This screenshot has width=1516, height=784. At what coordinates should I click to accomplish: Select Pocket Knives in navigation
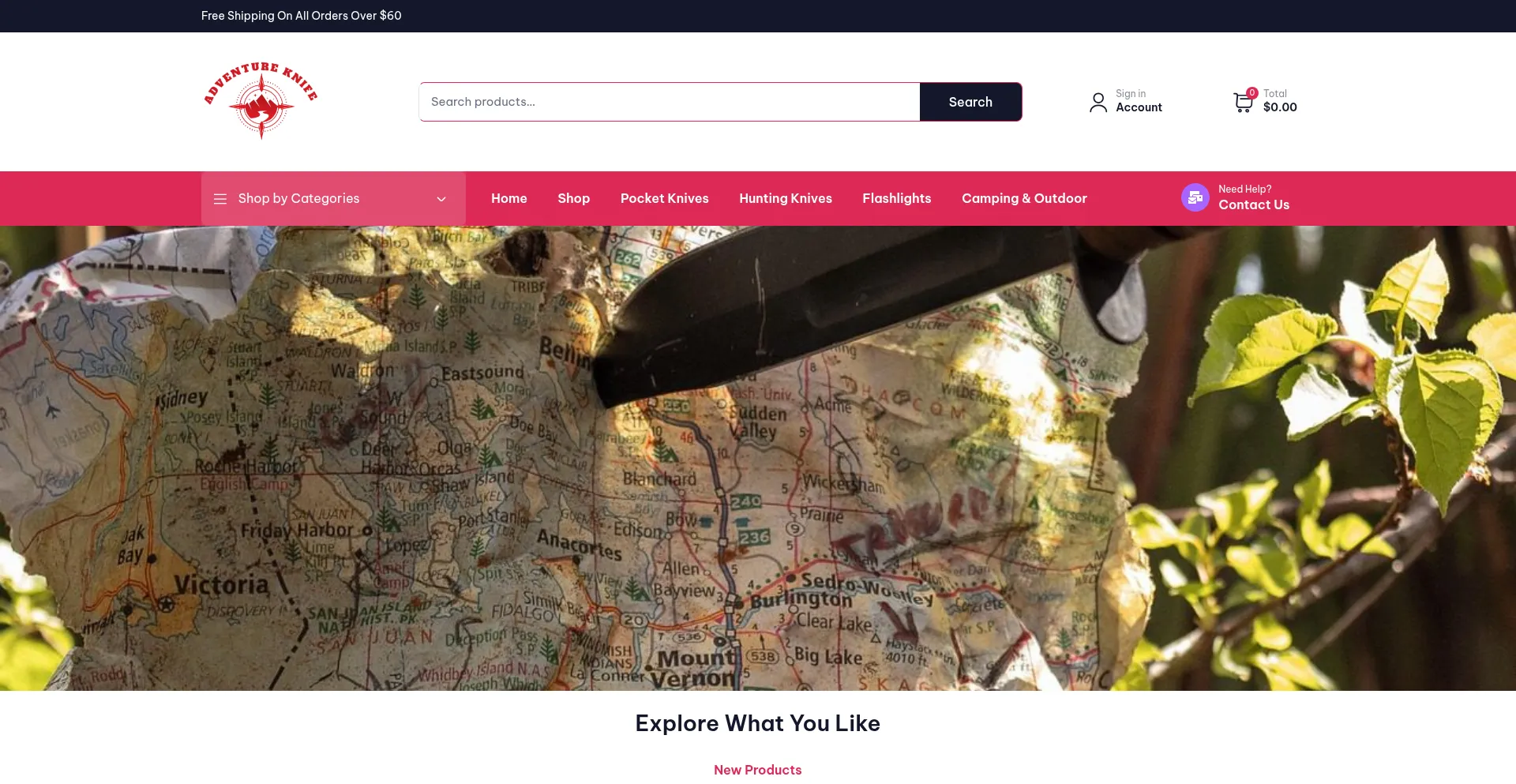[665, 198]
